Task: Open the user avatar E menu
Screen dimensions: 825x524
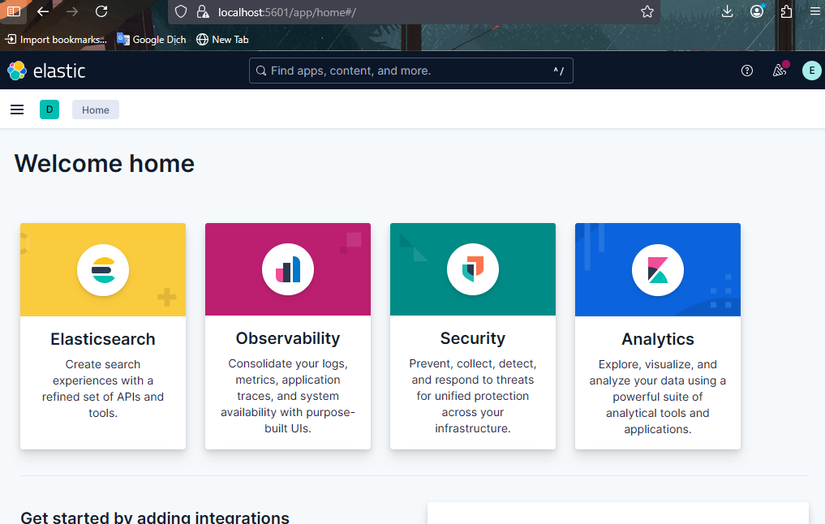Action: (811, 70)
